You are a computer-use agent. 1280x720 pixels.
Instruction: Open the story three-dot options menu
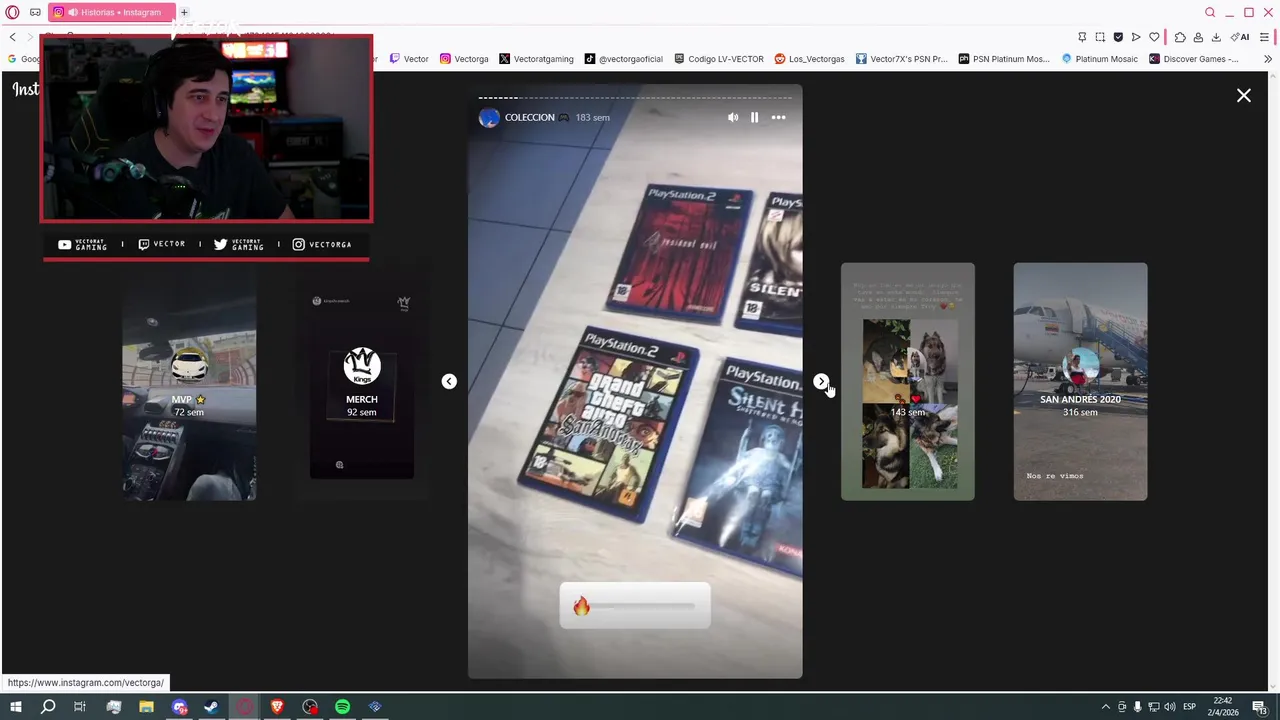tap(778, 117)
